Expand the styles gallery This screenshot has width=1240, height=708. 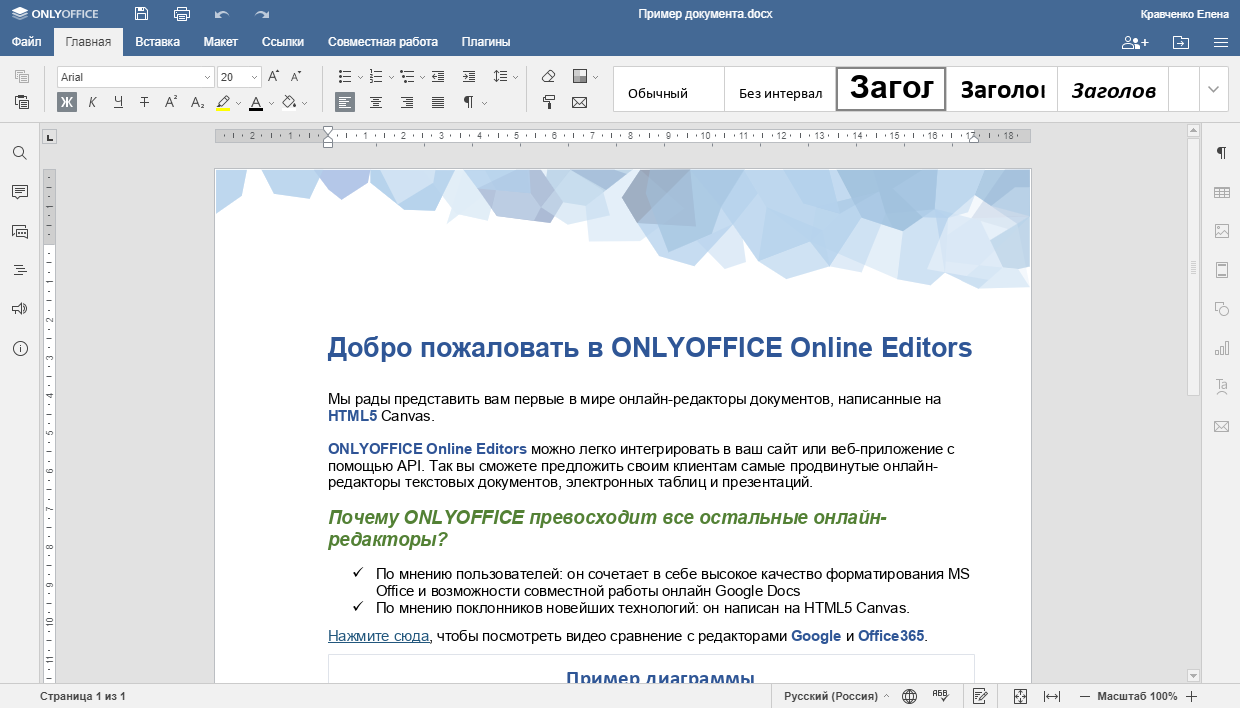click(x=1214, y=89)
